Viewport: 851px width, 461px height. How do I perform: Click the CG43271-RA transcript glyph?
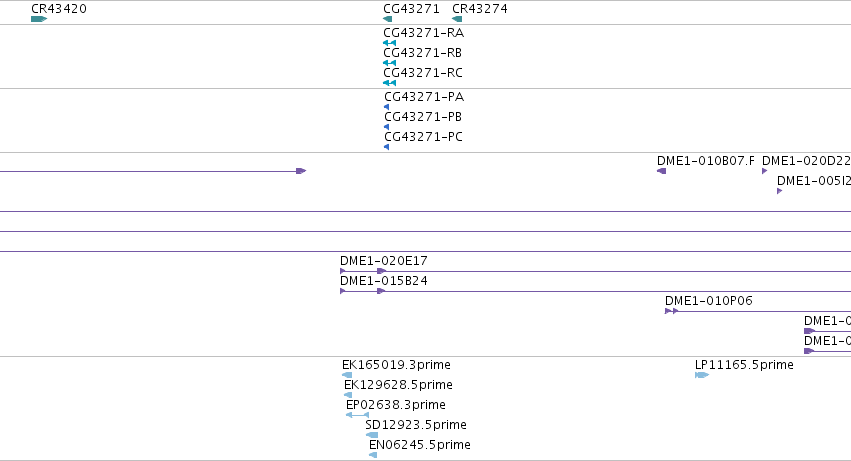(389, 43)
